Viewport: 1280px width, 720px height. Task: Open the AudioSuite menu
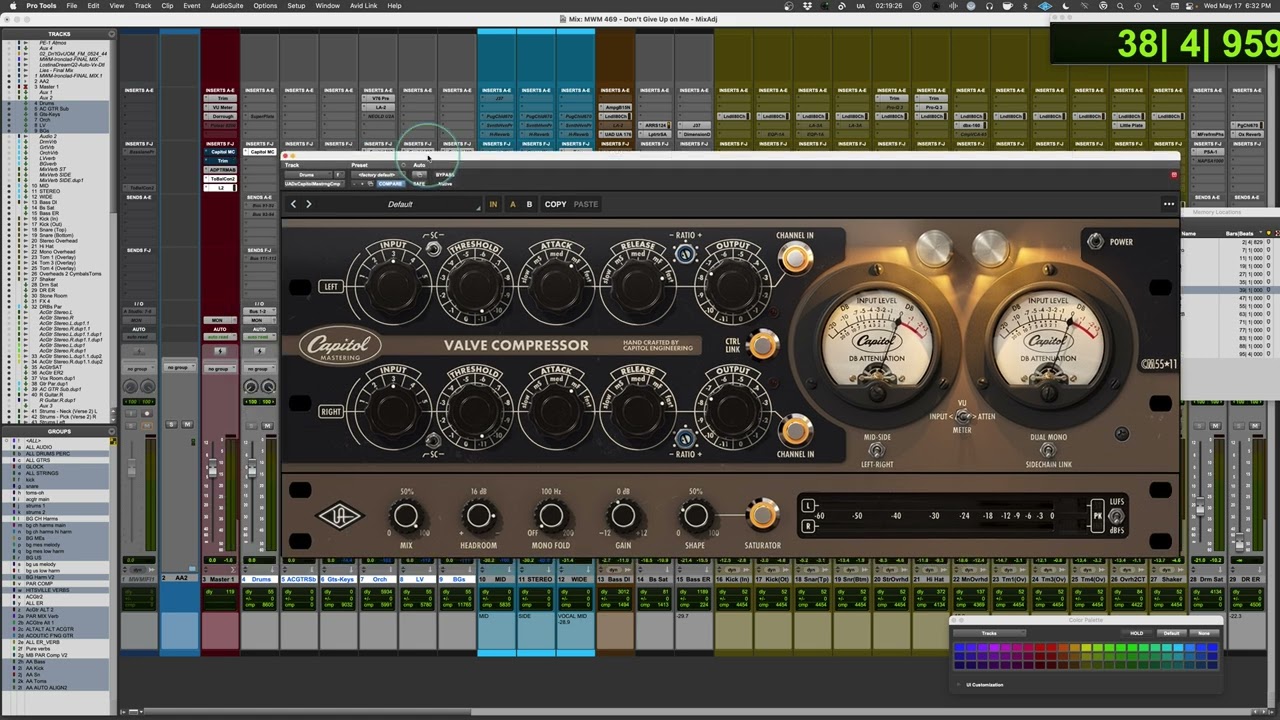[226, 6]
